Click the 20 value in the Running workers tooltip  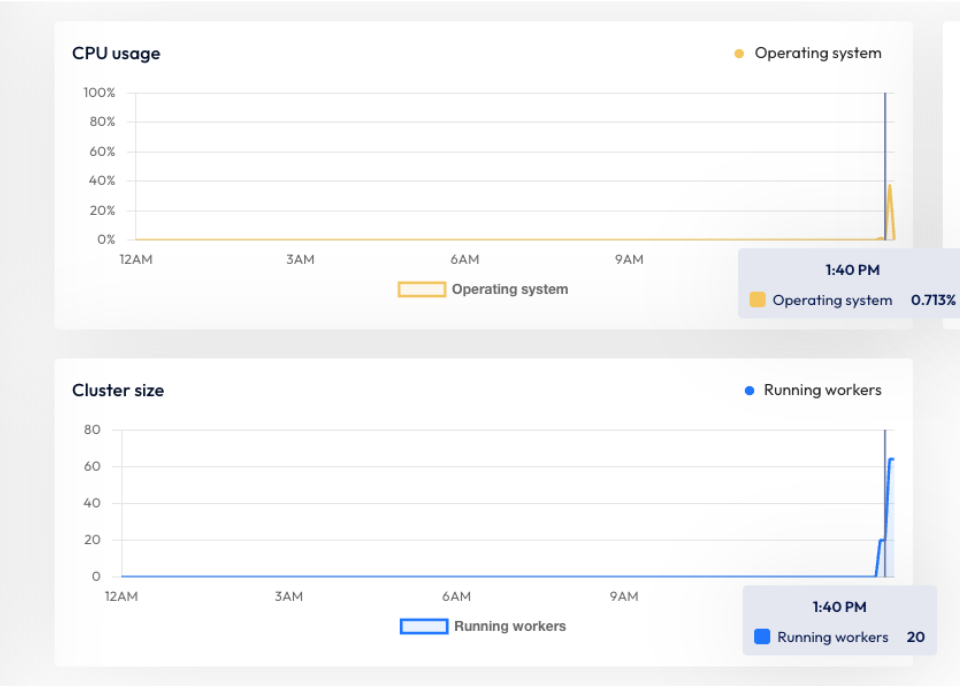pos(914,636)
